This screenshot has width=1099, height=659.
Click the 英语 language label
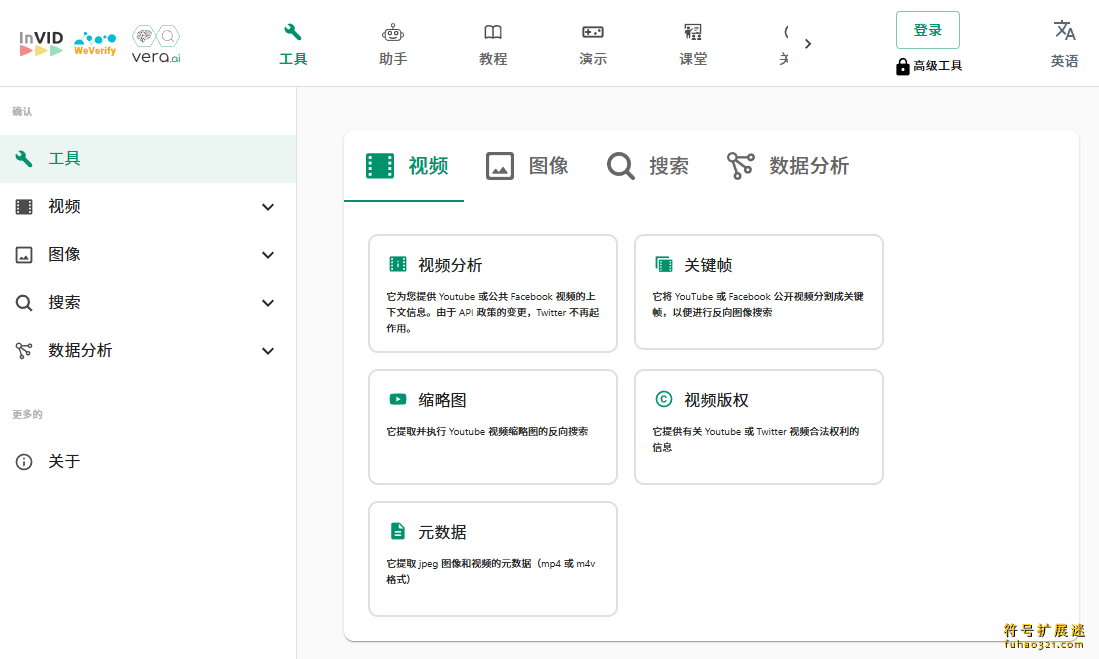pos(1065,61)
